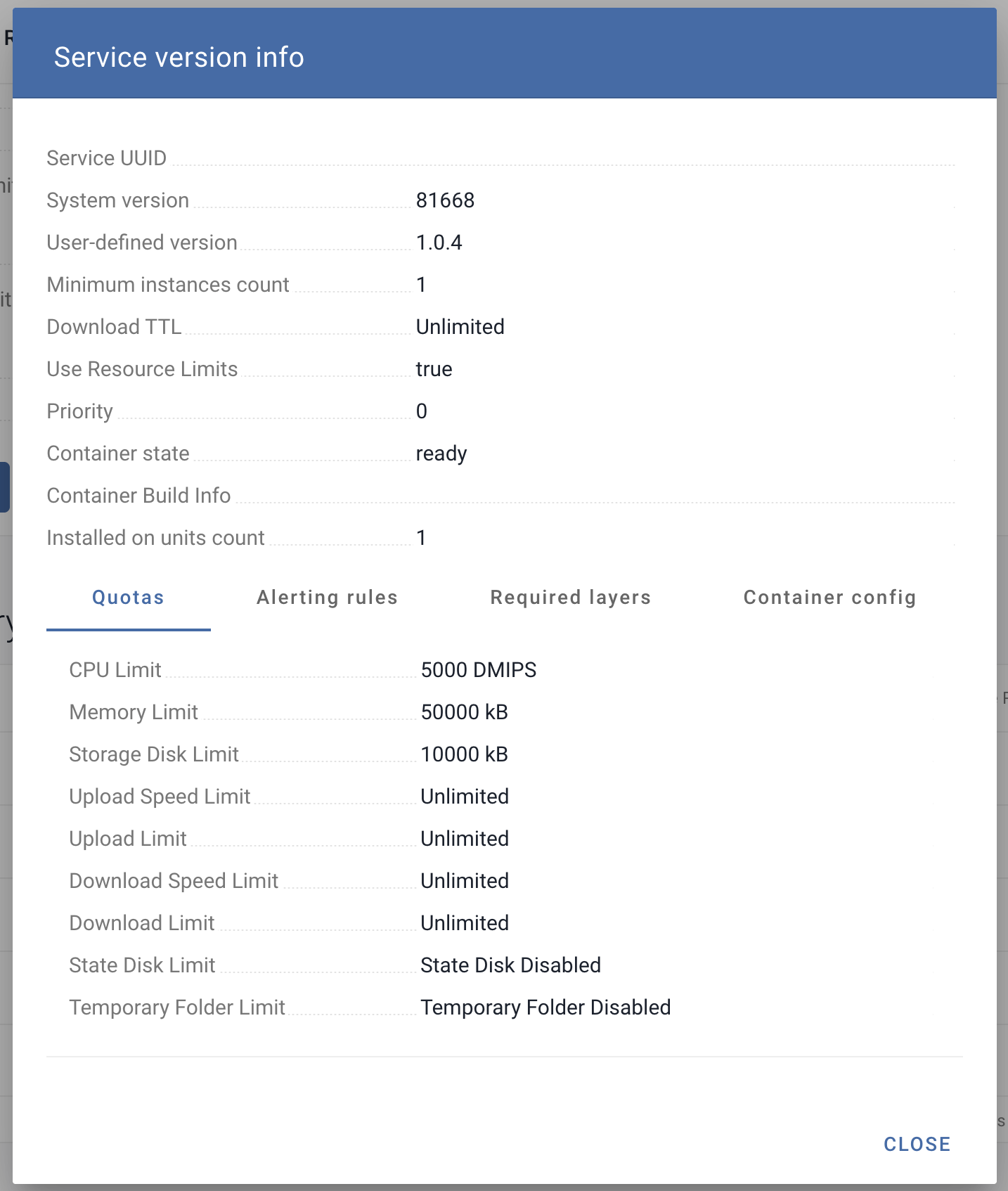
Task: Click the system version value 81668
Action: (x=445, y=200)
